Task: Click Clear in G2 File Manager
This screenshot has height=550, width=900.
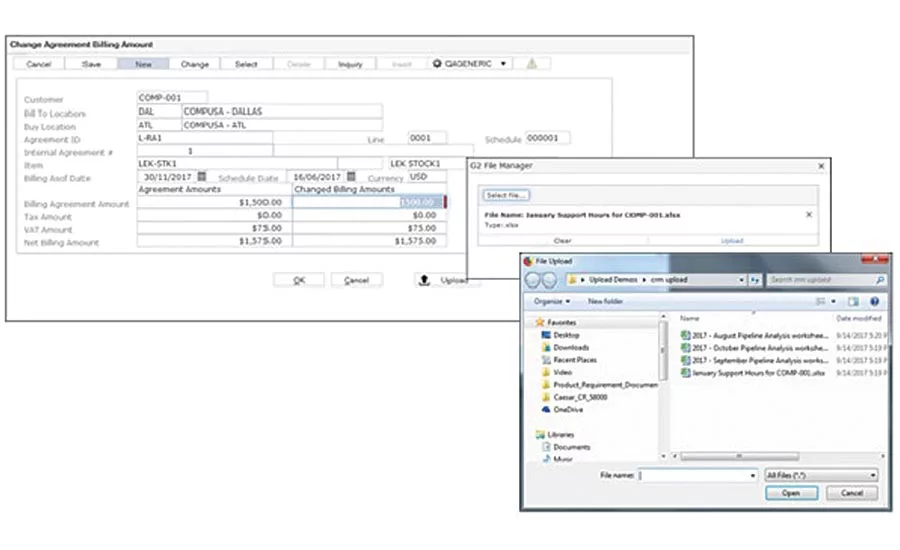Action: pyautogui.click(x=562, y=241)
